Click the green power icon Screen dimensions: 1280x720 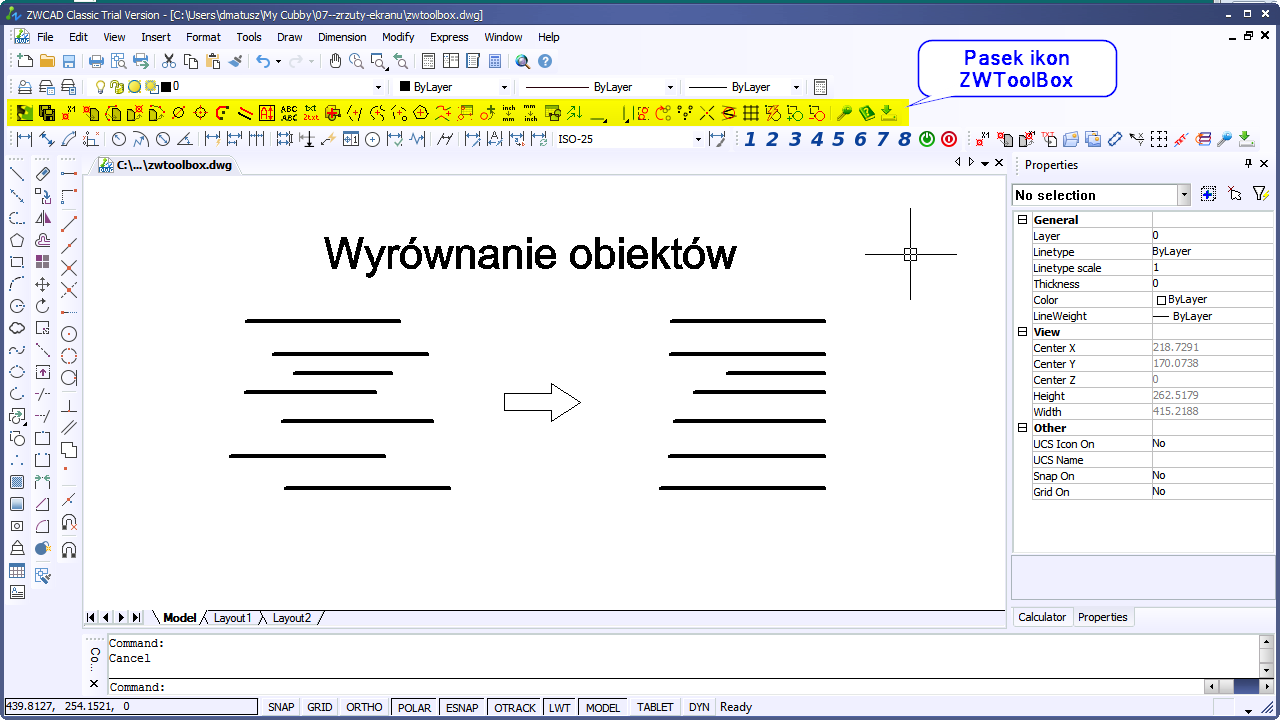click(x=927, y=139)
